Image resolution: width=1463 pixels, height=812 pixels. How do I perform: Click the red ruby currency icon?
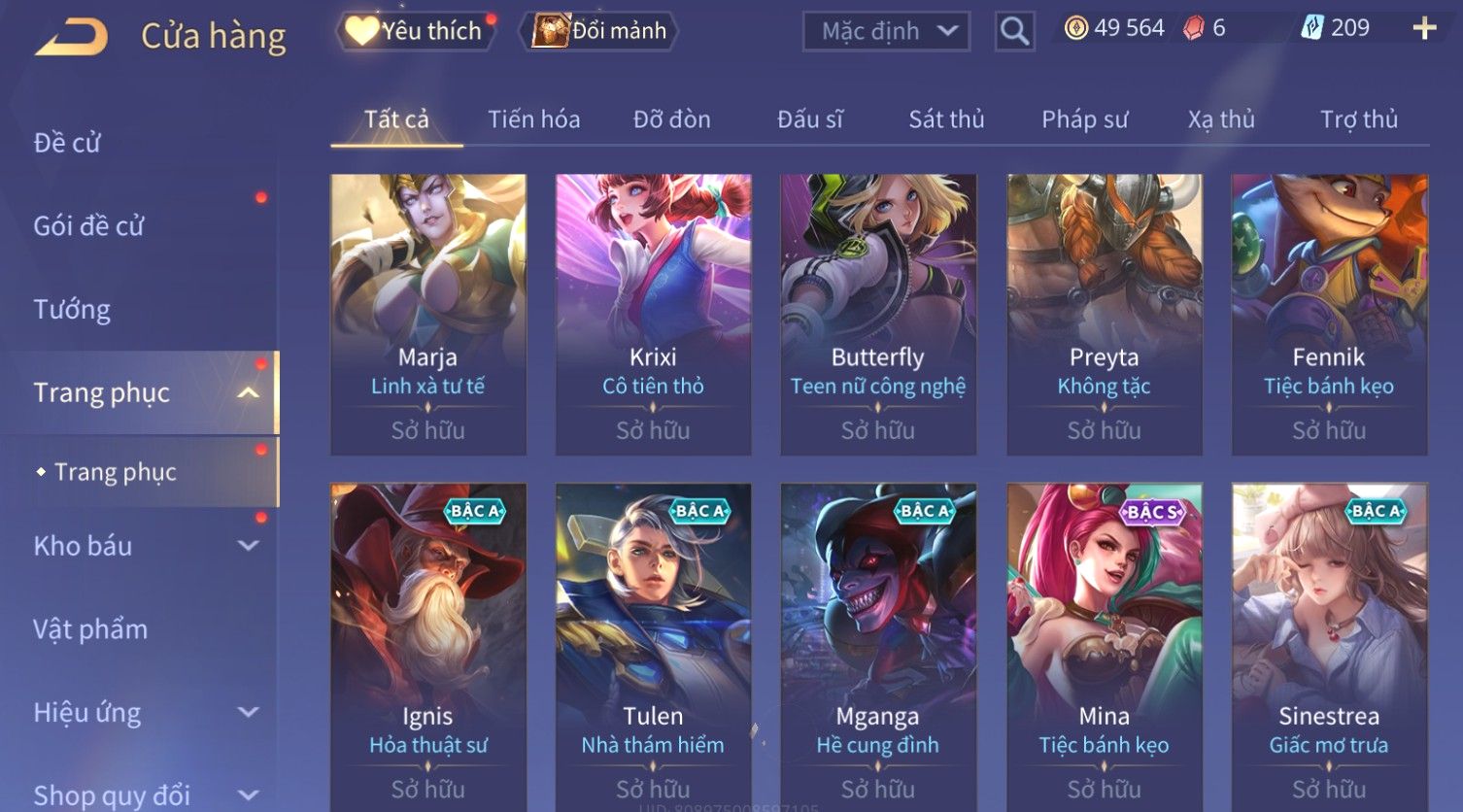pos(1193,28)
